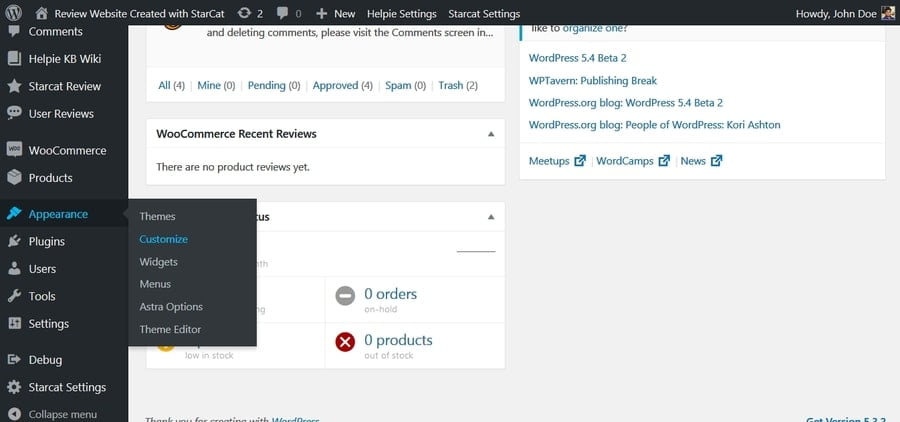Click the Plugins plug icon
The width and height of the screenshot is (900, 422).
[x=14, y=241]
